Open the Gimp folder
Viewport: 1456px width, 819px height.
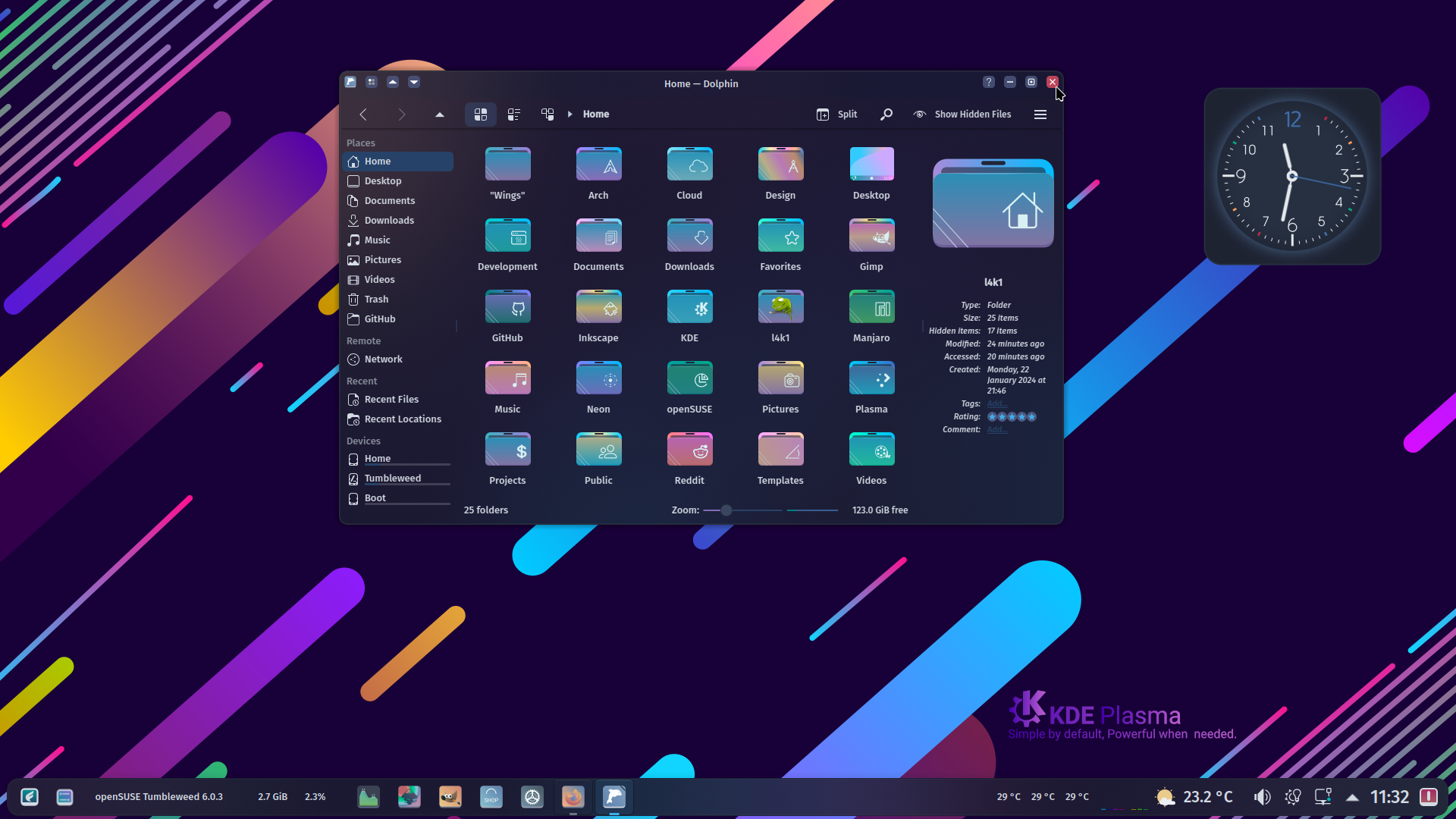(871, 245)
